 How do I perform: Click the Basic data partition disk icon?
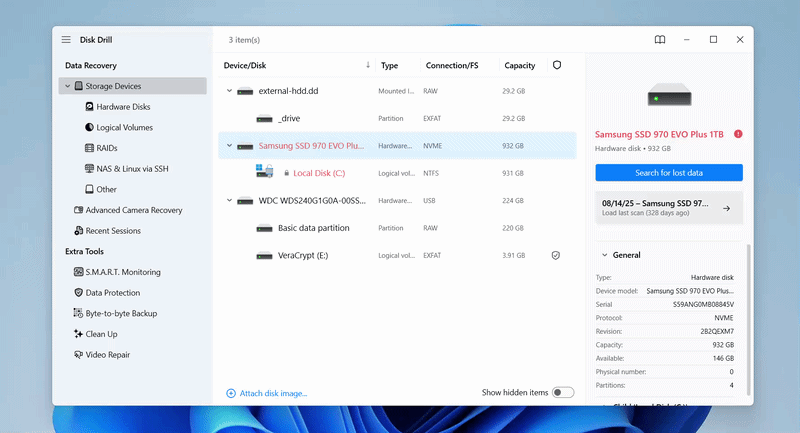264,228
